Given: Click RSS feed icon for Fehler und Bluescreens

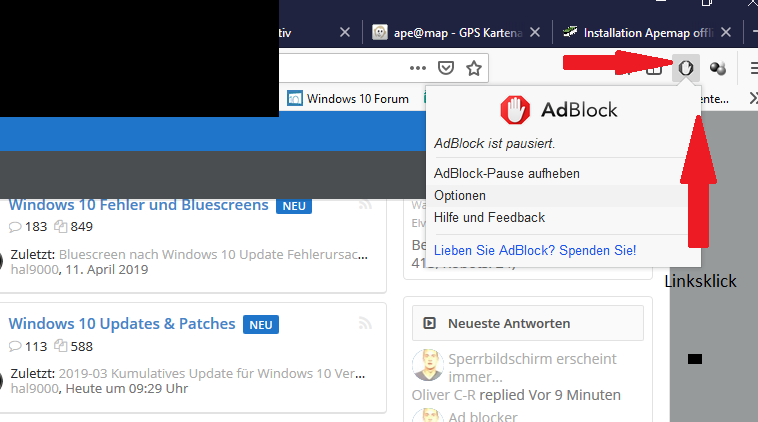Looking at the screenshot, I should (x=365, y=204).
